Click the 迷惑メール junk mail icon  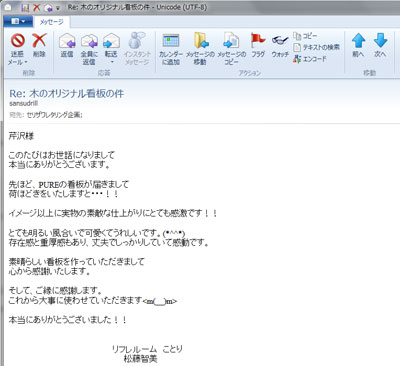click(18, 41)
